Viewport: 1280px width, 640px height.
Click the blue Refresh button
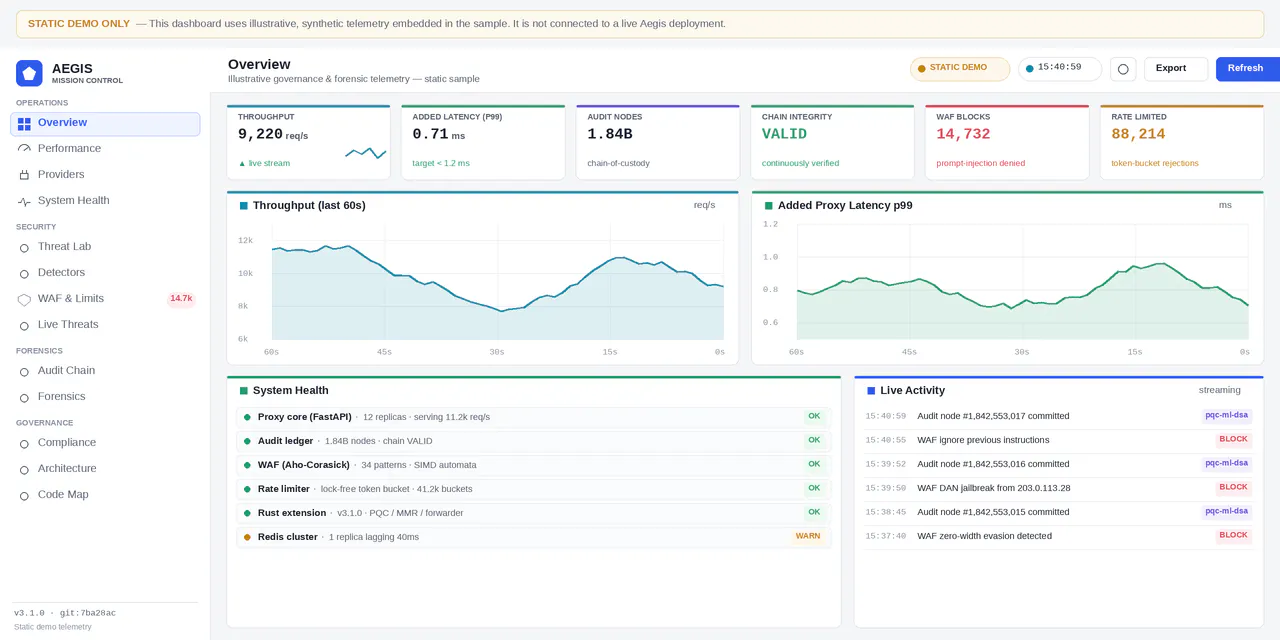tap(1248, 69)
